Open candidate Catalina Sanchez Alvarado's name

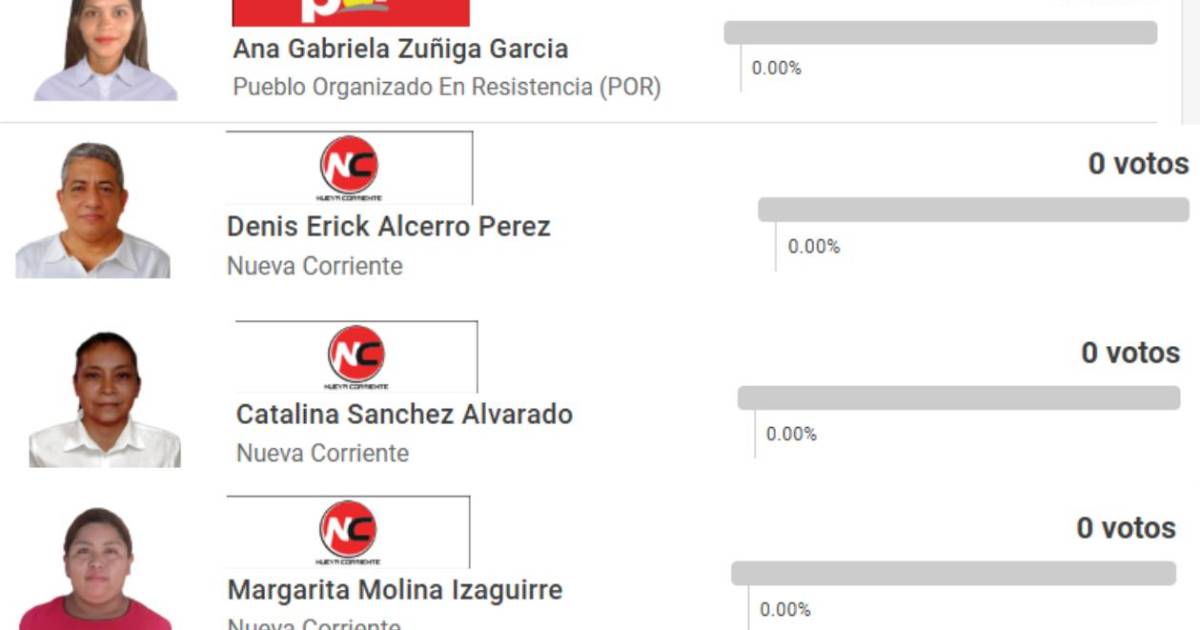(404, 414)
